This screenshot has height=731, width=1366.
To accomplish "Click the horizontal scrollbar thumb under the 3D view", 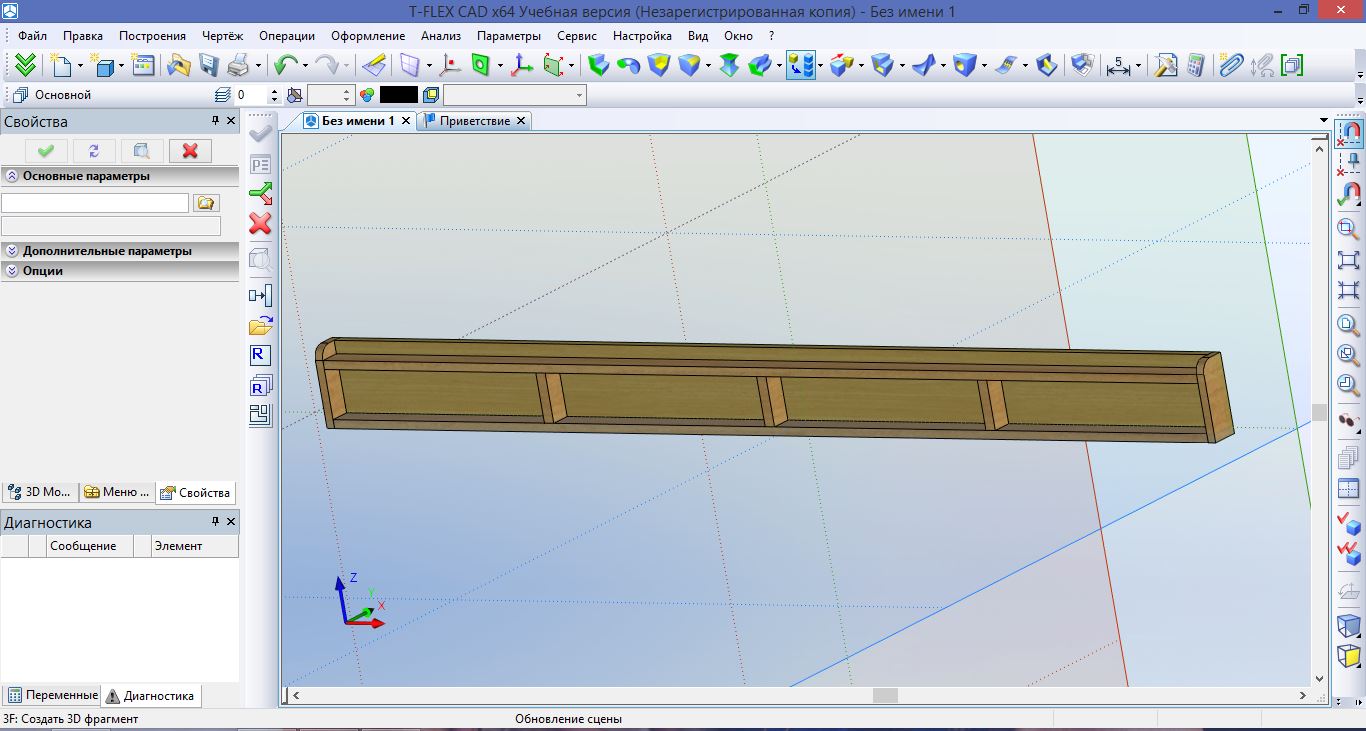I will click(x=885, y=695).
